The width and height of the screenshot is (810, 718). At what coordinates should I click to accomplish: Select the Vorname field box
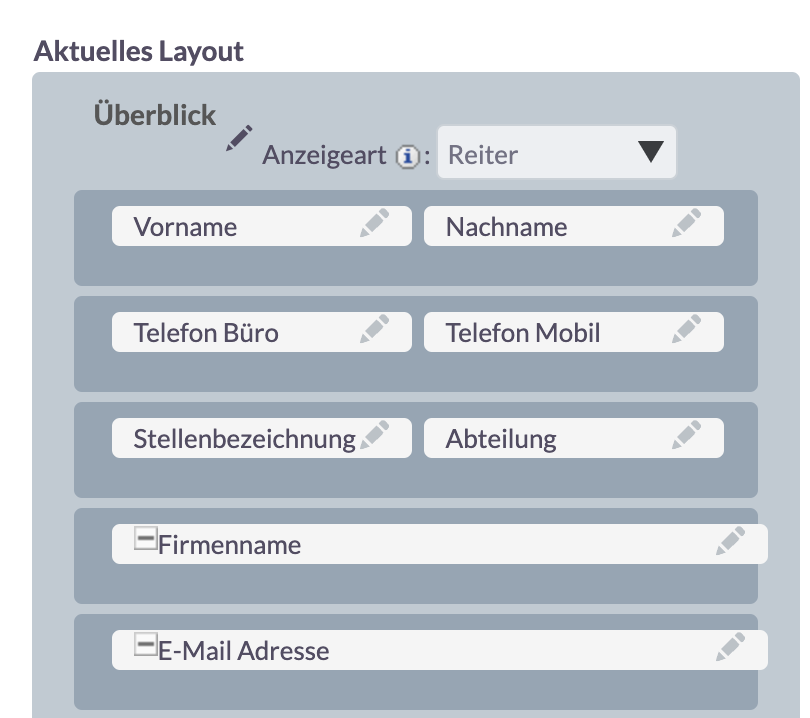click(262, 226)
